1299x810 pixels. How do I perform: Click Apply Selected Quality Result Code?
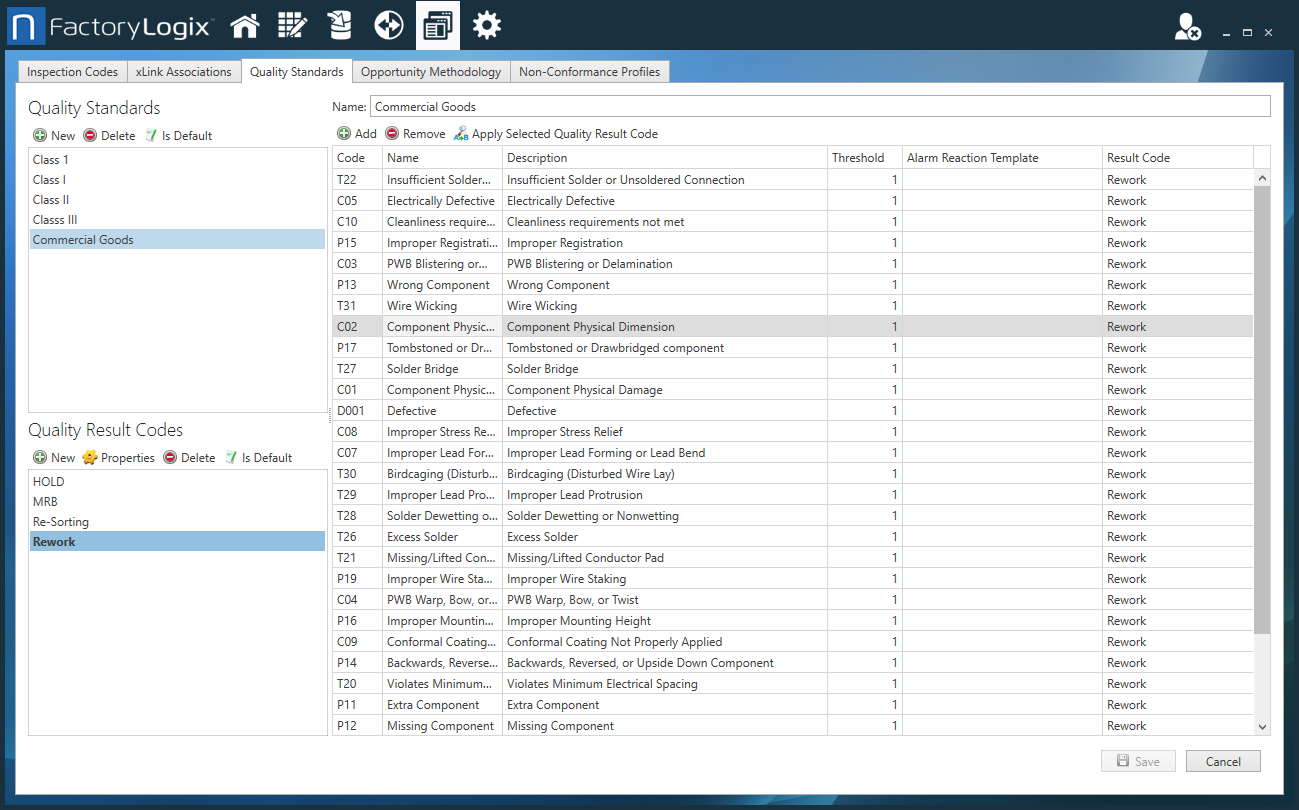(556, 134)
